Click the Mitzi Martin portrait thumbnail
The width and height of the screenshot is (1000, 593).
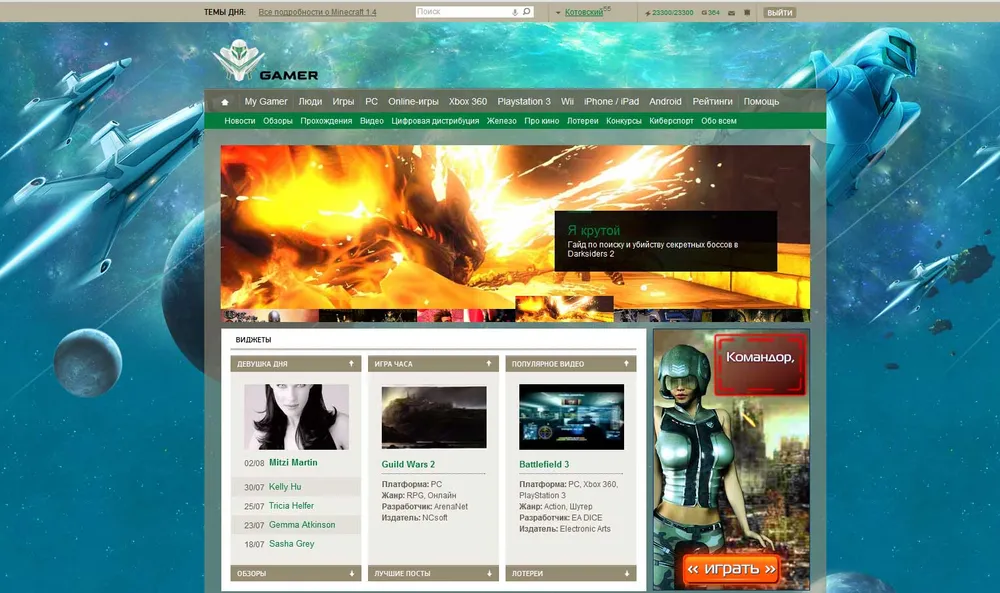coord(297,417)
